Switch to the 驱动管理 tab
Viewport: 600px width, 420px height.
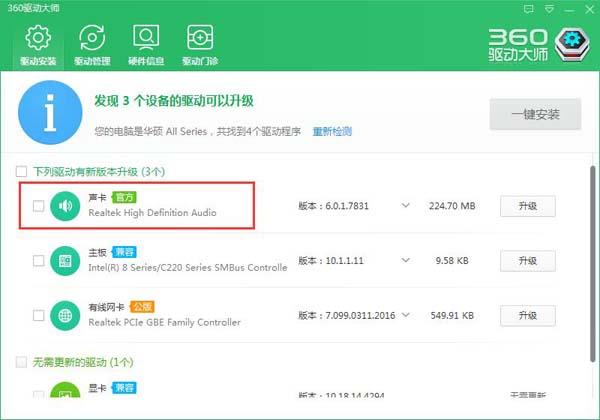coord(92,45)
